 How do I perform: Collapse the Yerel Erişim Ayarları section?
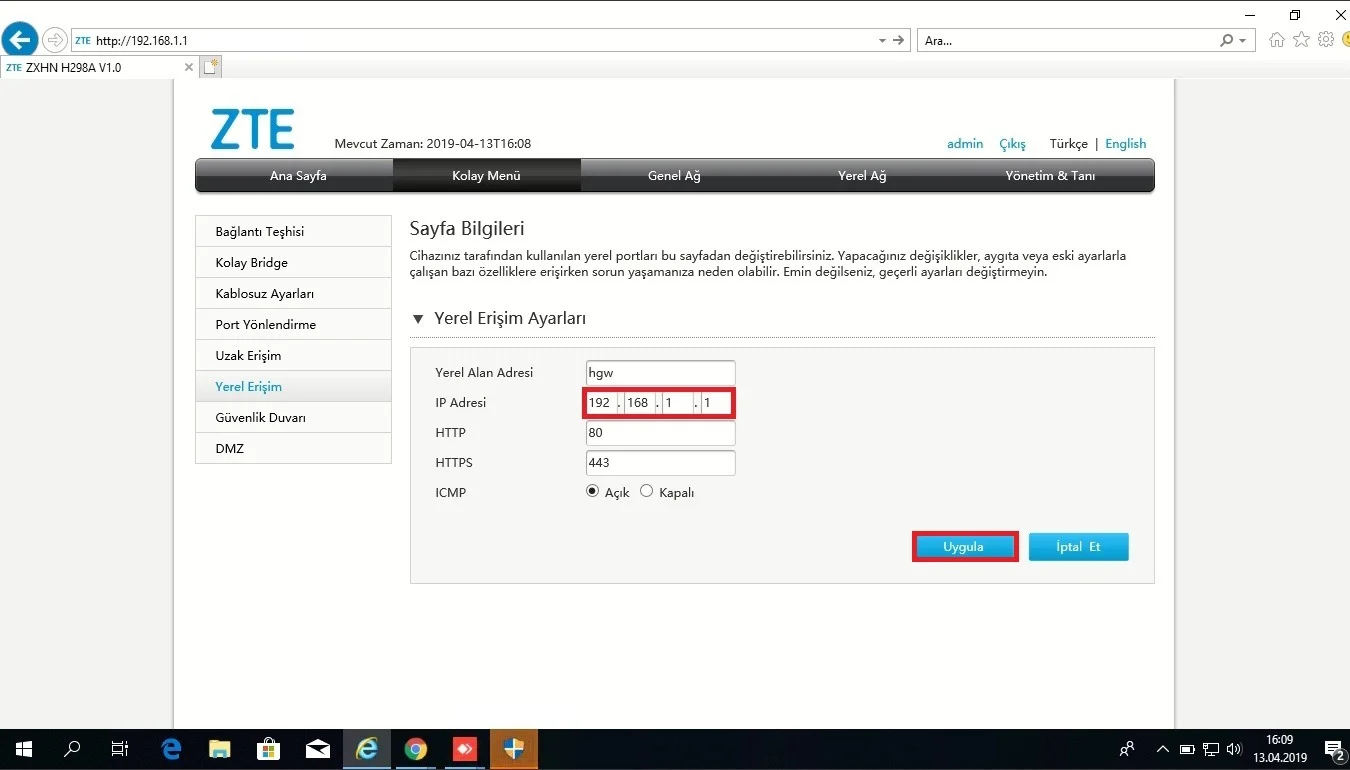point(418,318)
